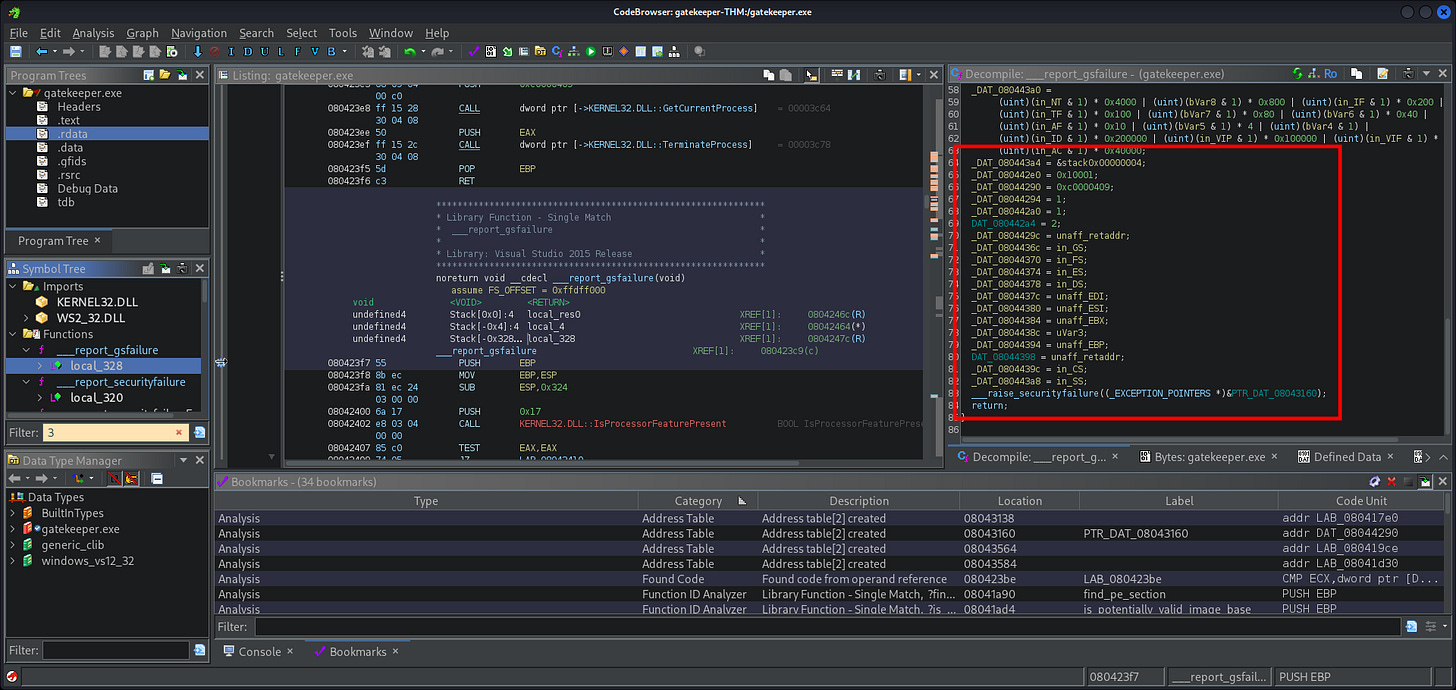Click the green Undo arrow icon
1456x690 pixels.
click(410, 51)
